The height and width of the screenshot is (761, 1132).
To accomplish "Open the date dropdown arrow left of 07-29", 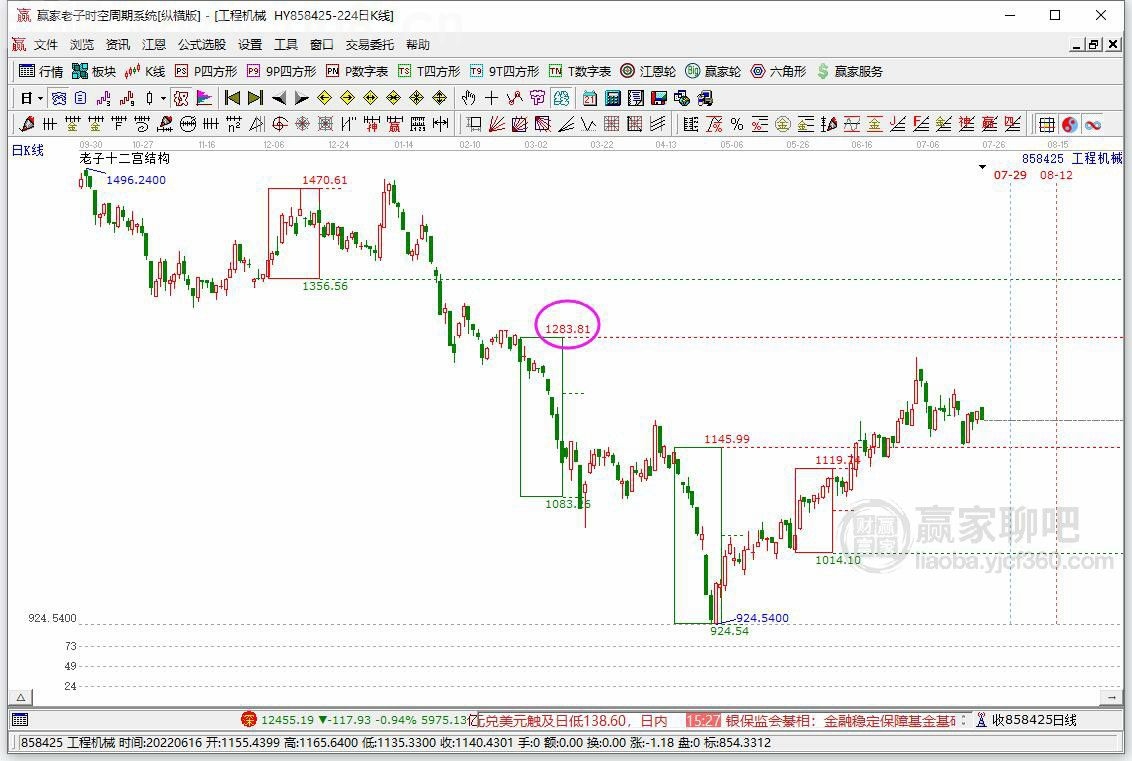I will coord(982,168).
